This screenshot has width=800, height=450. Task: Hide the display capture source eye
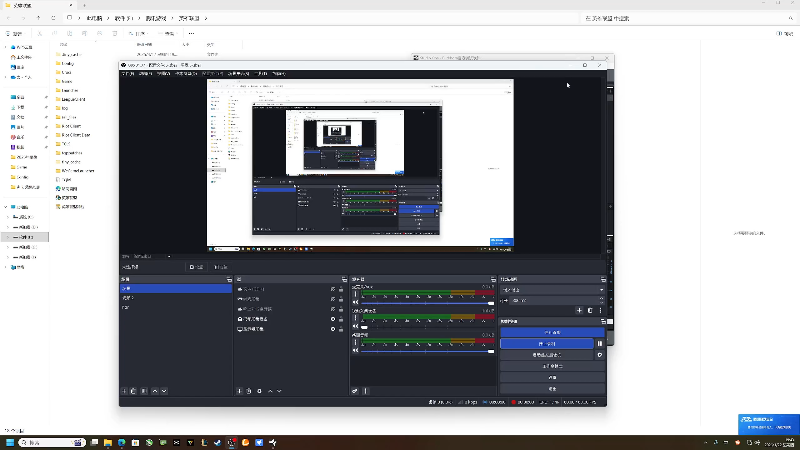point(333,329)
